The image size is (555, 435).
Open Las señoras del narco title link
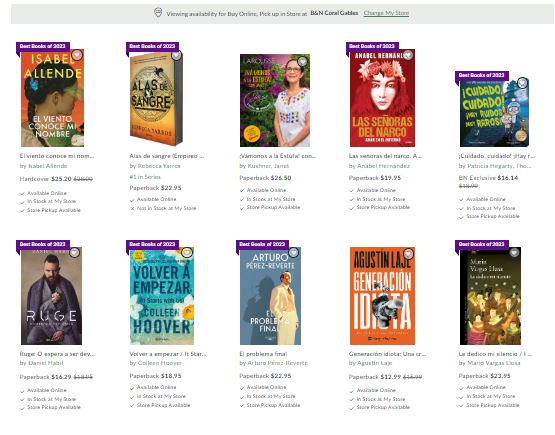tap(385, 156)
